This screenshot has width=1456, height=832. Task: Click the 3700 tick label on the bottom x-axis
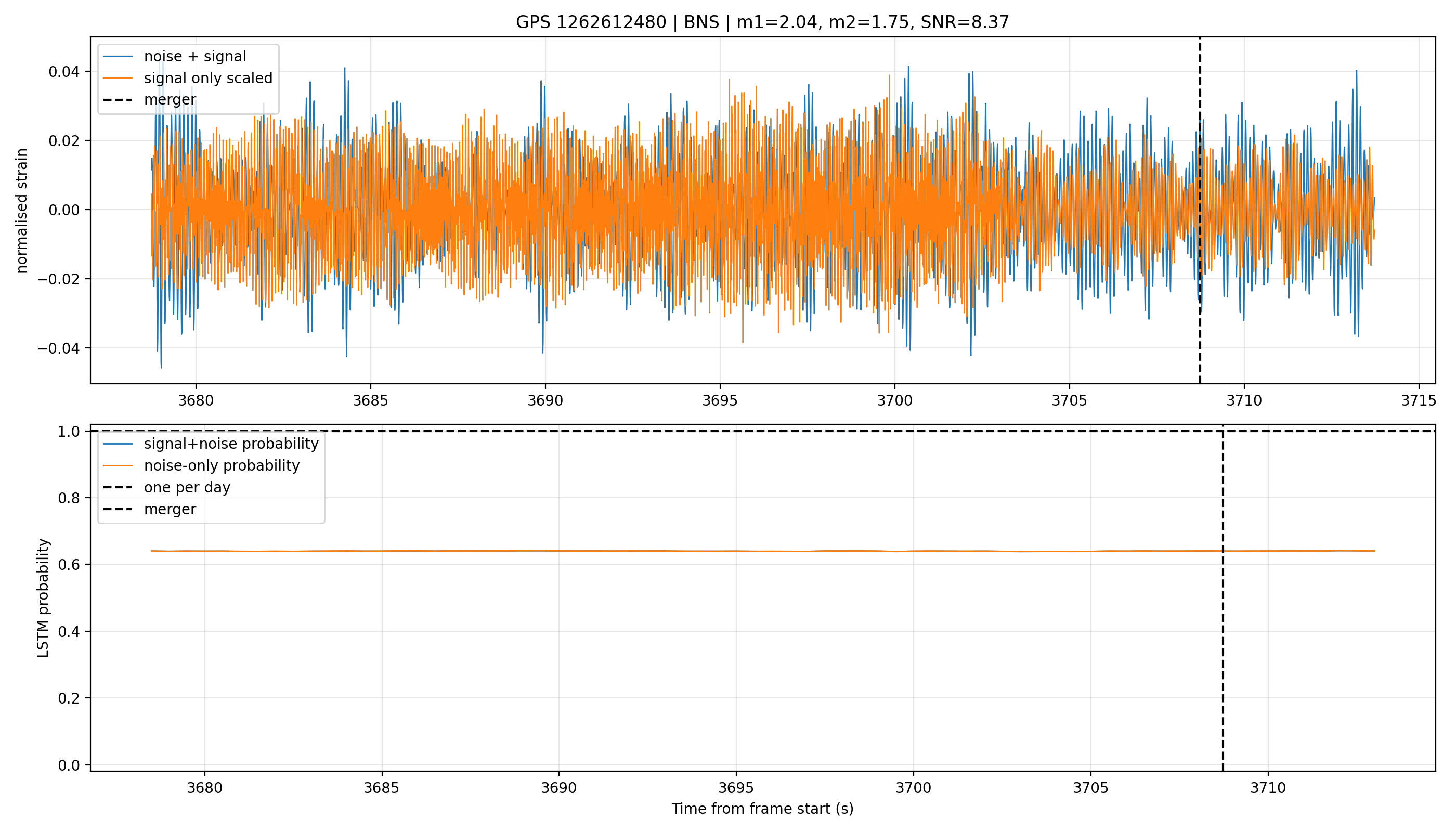pyautogui.click(x=913, y=788)
